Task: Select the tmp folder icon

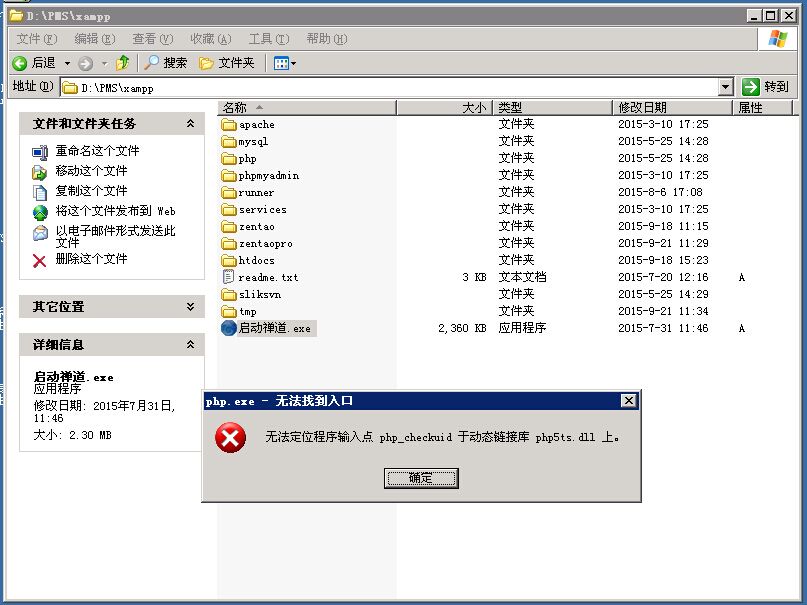Action: [x=229, y=311]
